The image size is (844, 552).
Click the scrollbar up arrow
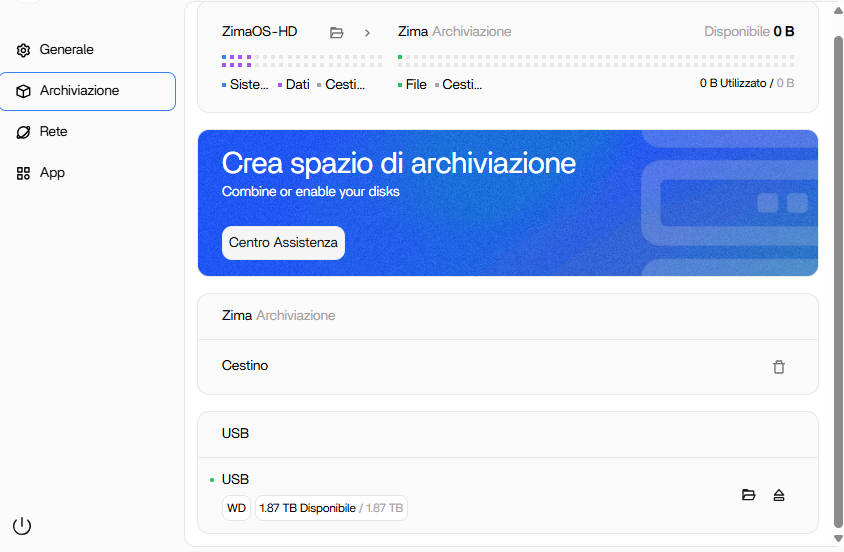[x=838, y=10]
